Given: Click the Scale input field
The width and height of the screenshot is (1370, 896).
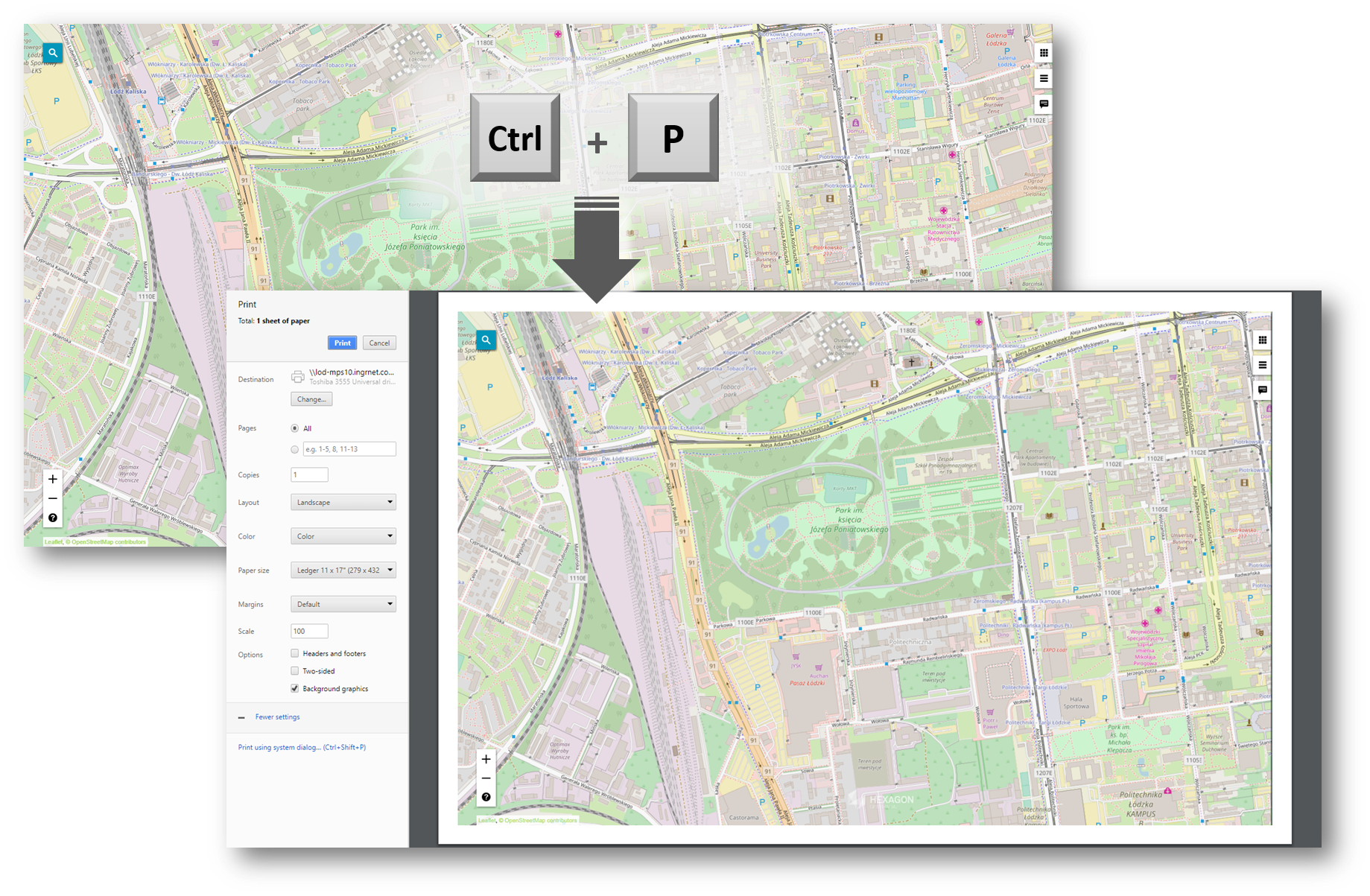Looking at the screenshot, I should tap(309, 631).
